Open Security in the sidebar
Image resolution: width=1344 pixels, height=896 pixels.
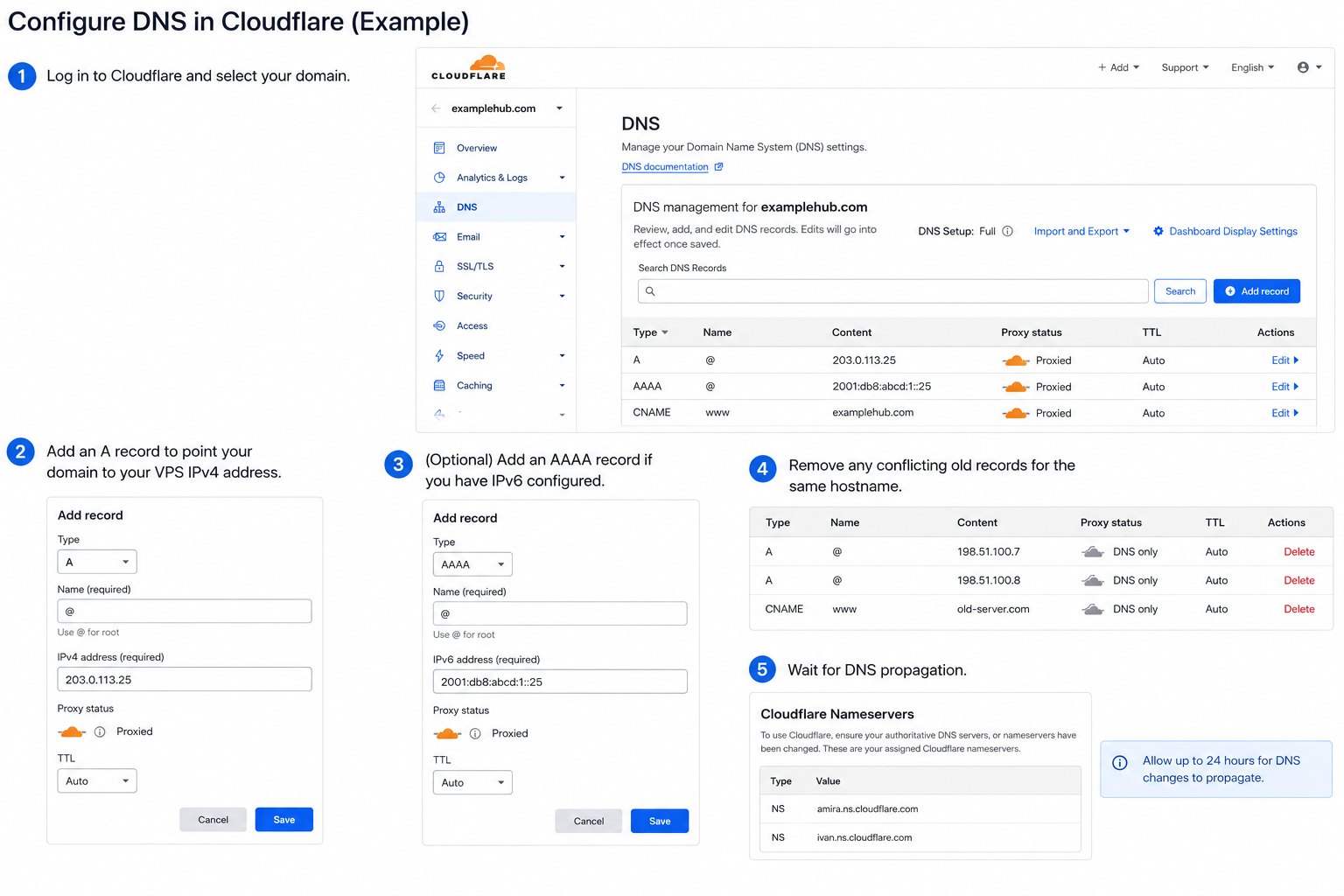tap(474, 296)
